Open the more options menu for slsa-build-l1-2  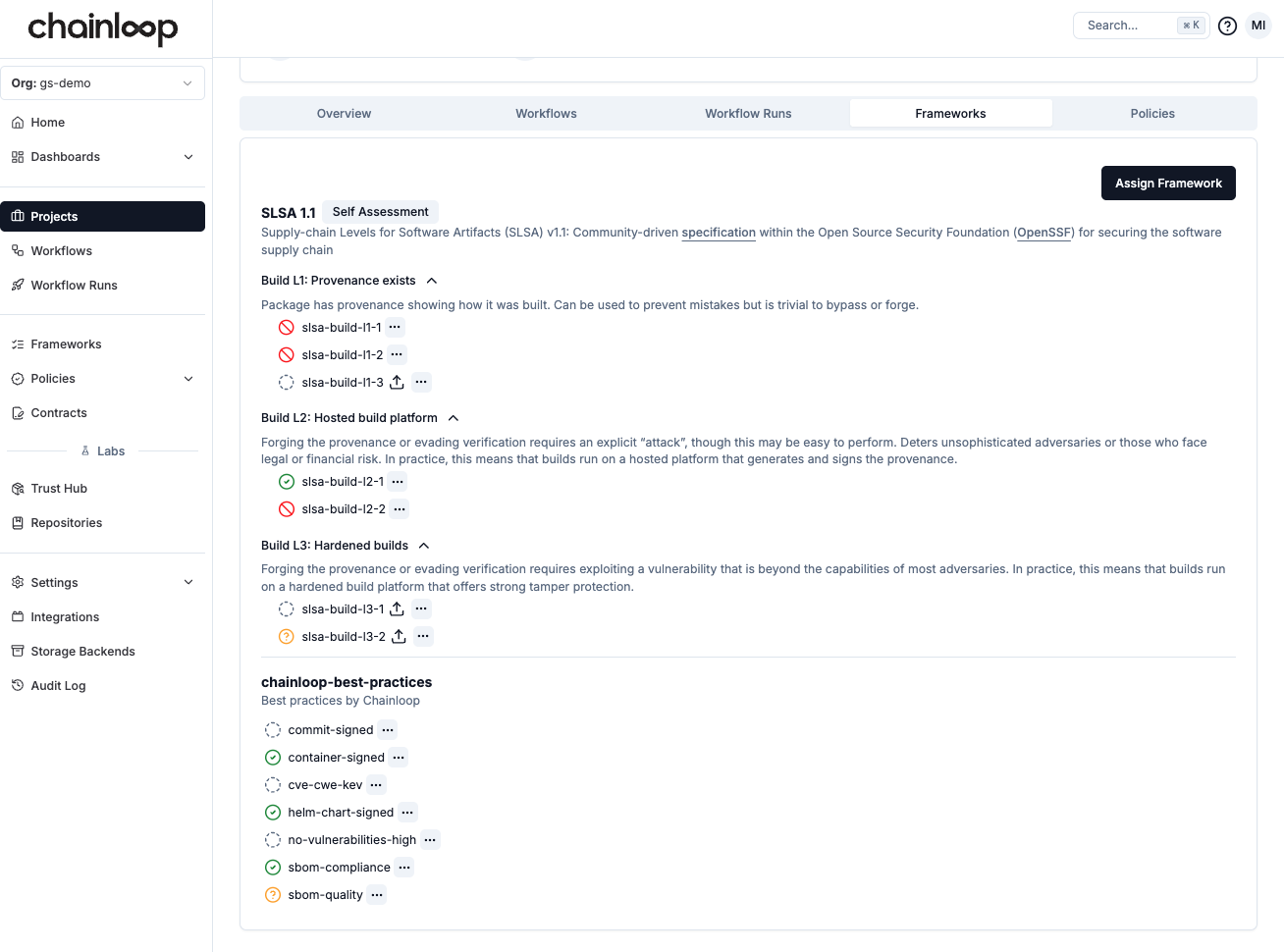[x=397, y=354]
